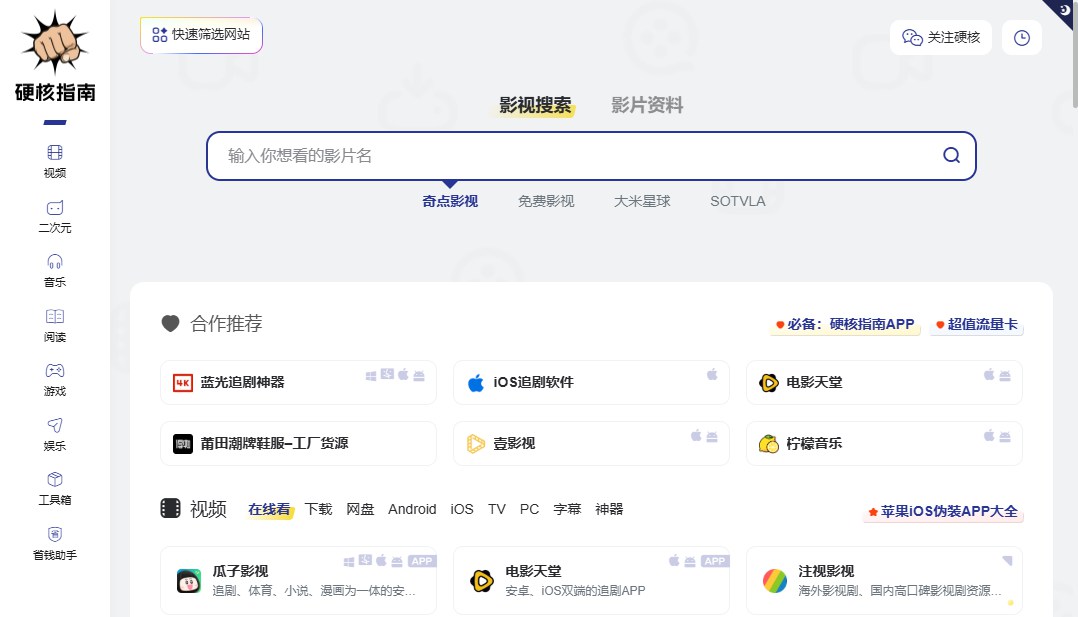Image resolution: width=1078 pixels, height=617 pixels.
Task: Open the 工具箱 box category
Action: [x=55, y=489]
